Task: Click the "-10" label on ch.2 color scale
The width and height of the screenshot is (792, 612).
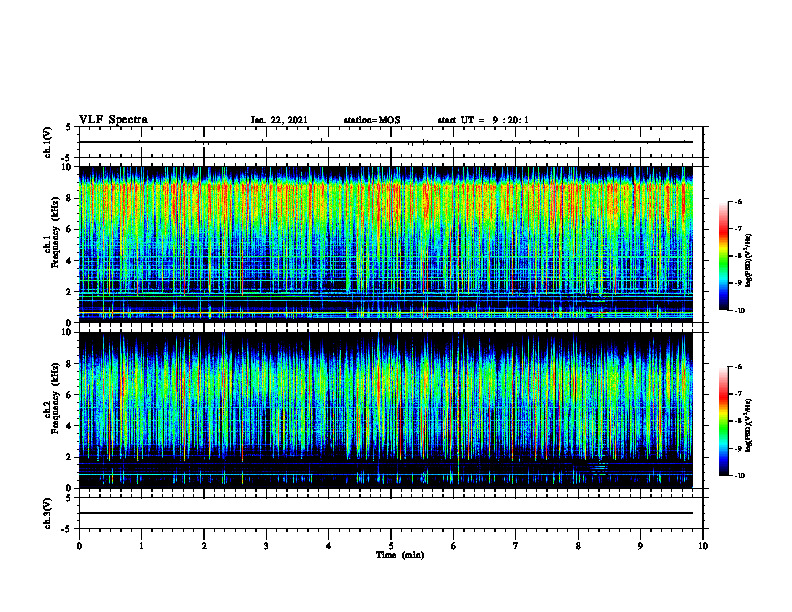Action: tap(739, 476)
